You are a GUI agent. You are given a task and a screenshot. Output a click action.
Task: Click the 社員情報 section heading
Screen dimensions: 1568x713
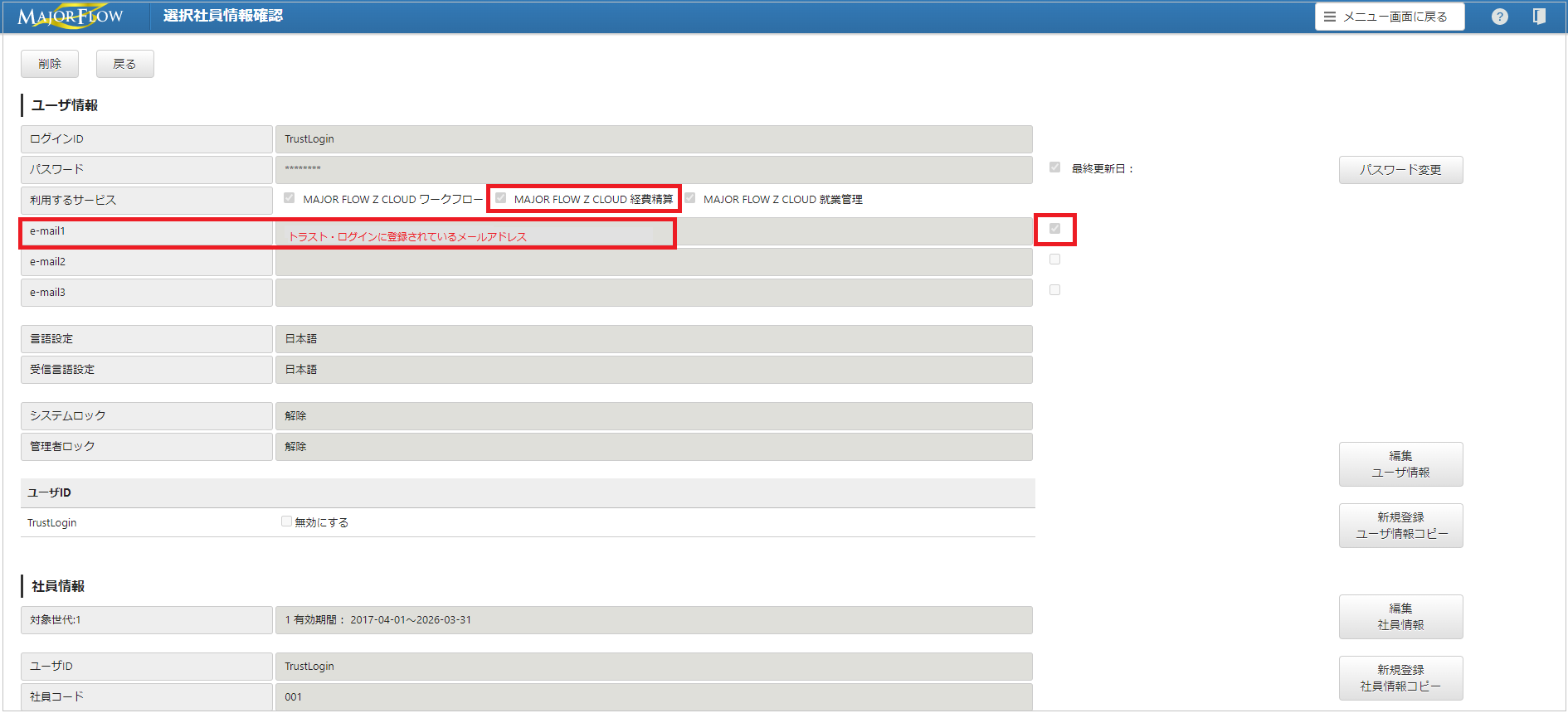pos(58,586)
